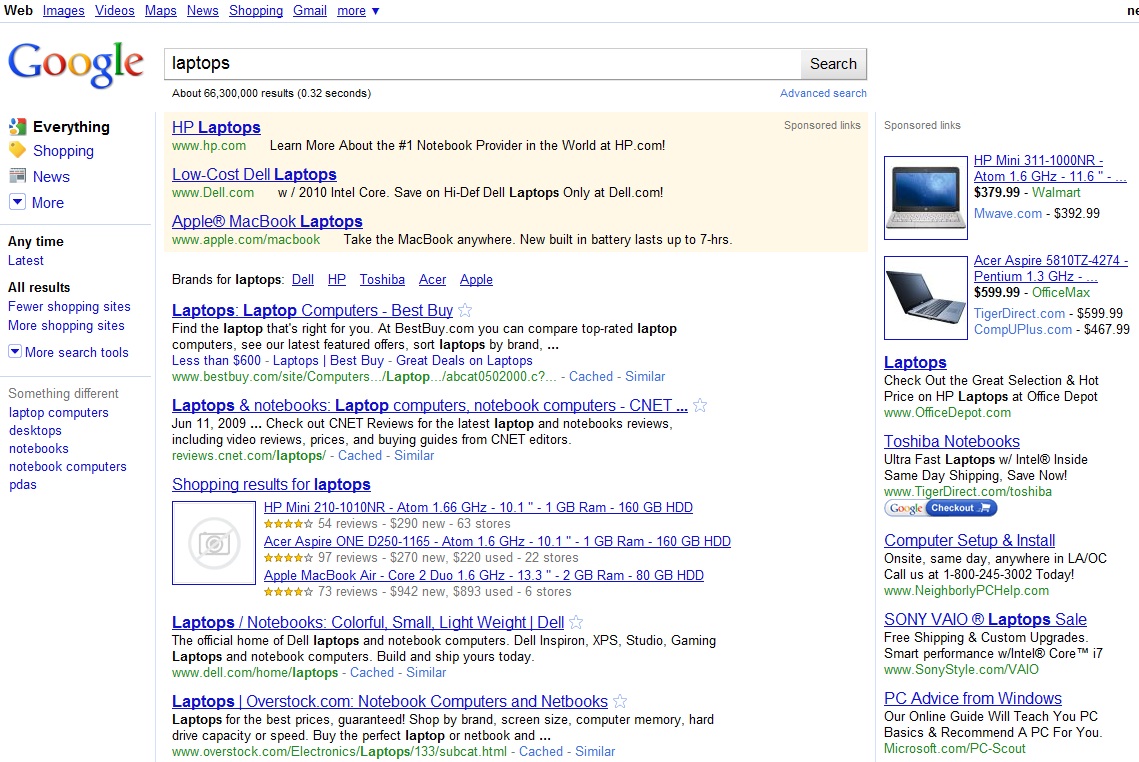
Task: Click the search input field containing laptops
Action: click(x=482, y=64)
